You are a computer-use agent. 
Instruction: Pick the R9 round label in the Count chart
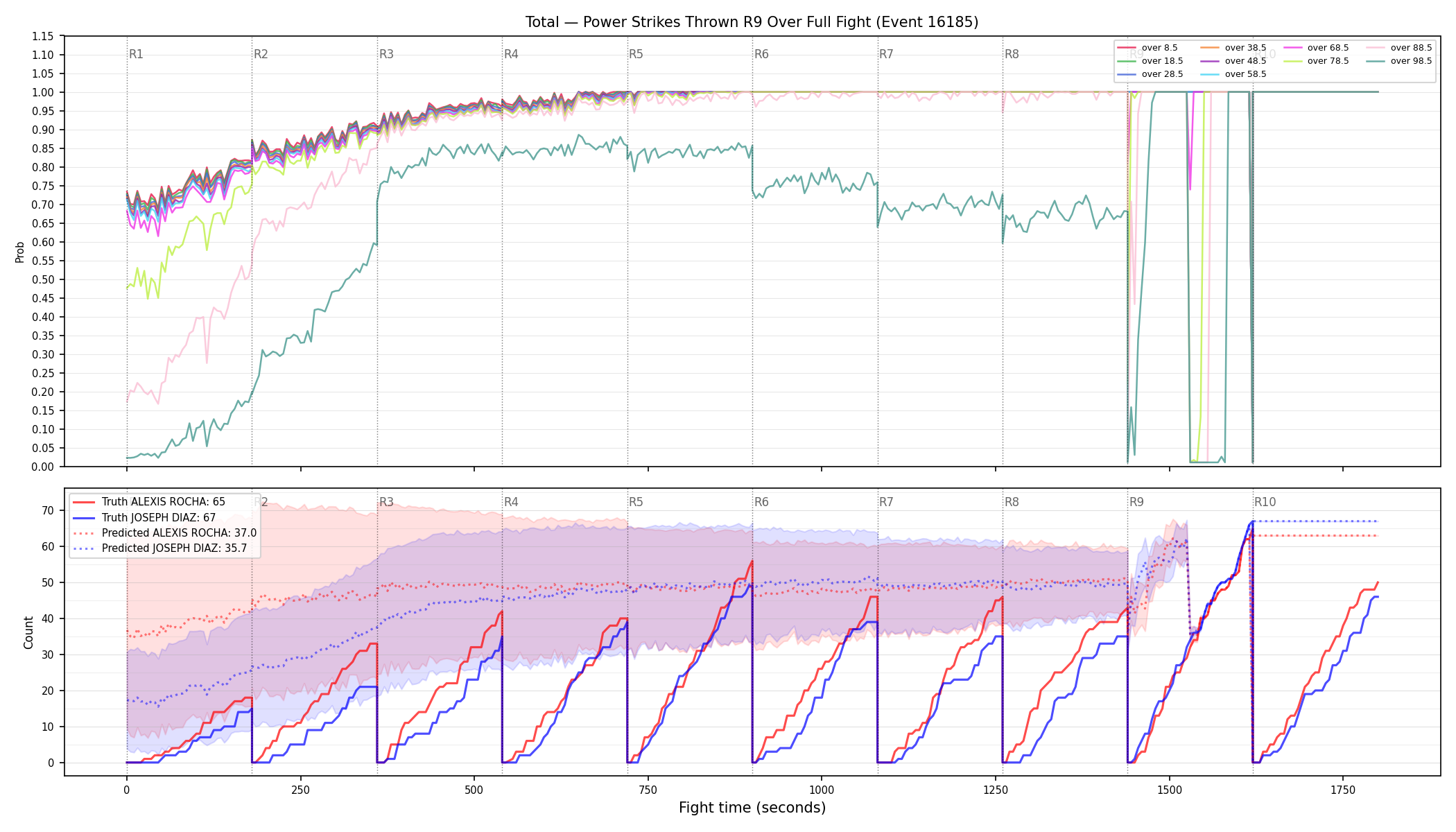pyautogui.click(x=1136, y=502)
